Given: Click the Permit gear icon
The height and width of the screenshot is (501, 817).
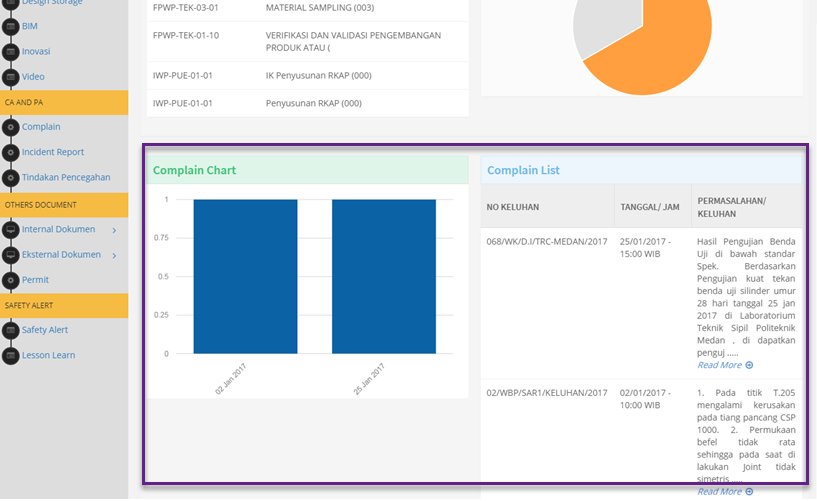Looking at the screenshot, I should [x=10, y=280].
